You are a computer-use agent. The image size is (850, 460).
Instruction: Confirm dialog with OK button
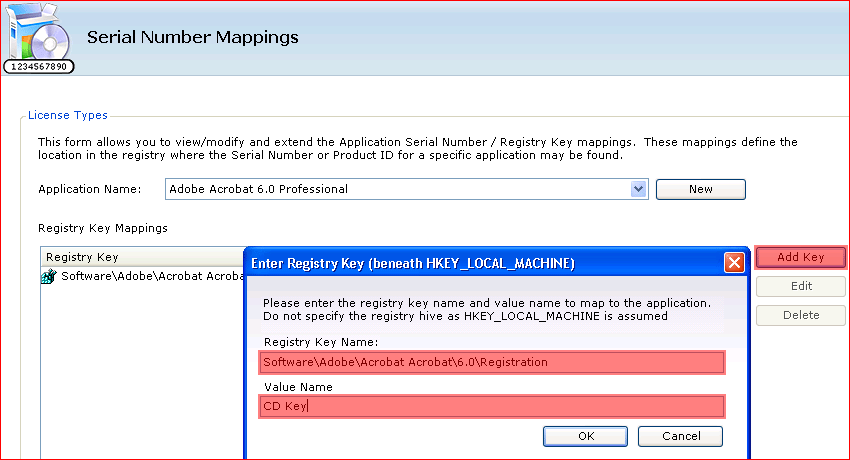585,436
